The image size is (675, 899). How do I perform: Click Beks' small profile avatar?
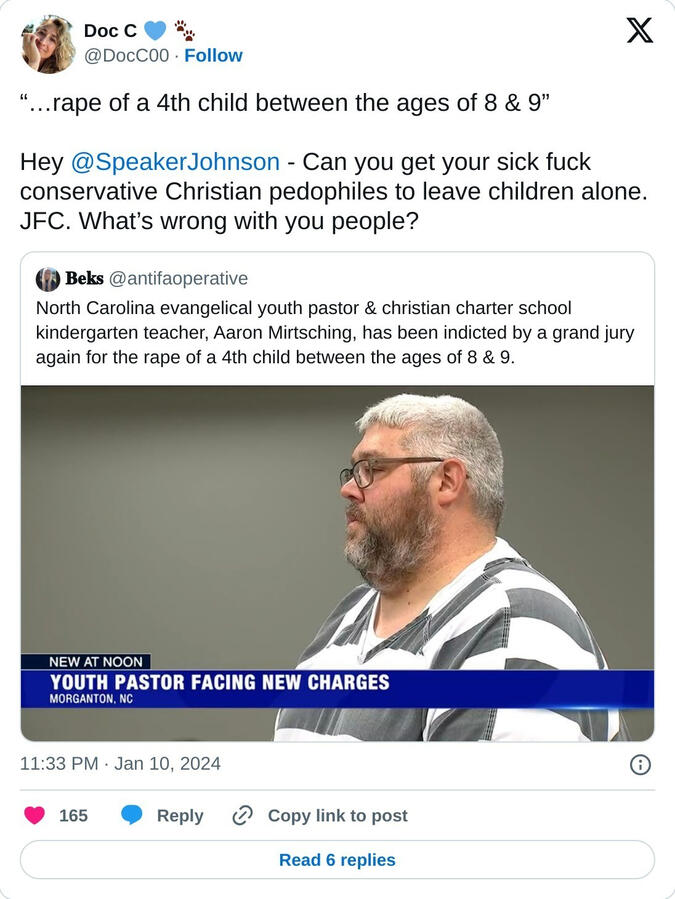(x=48, y=279)
